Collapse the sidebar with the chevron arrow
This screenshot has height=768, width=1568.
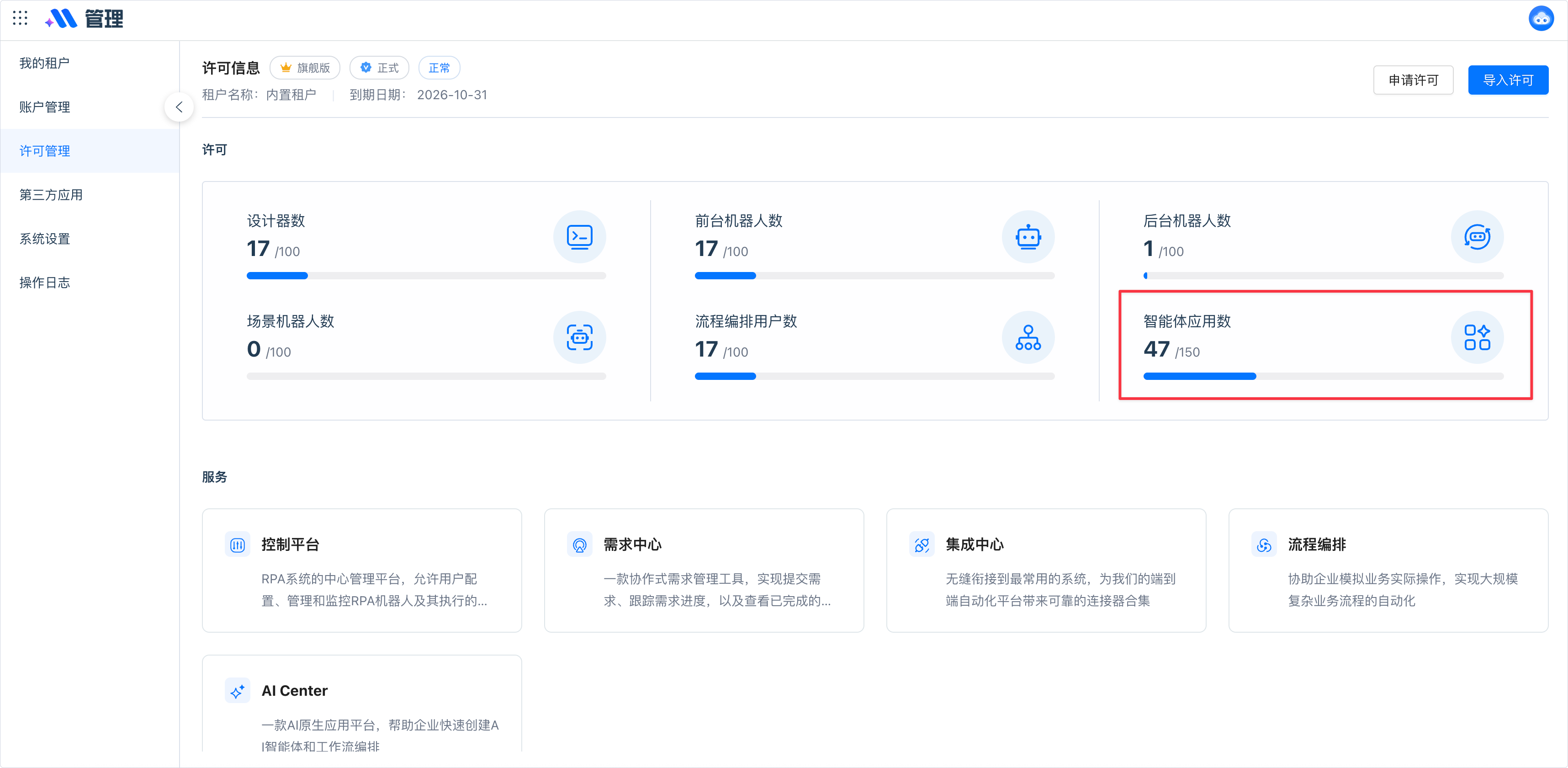[179, 107]
